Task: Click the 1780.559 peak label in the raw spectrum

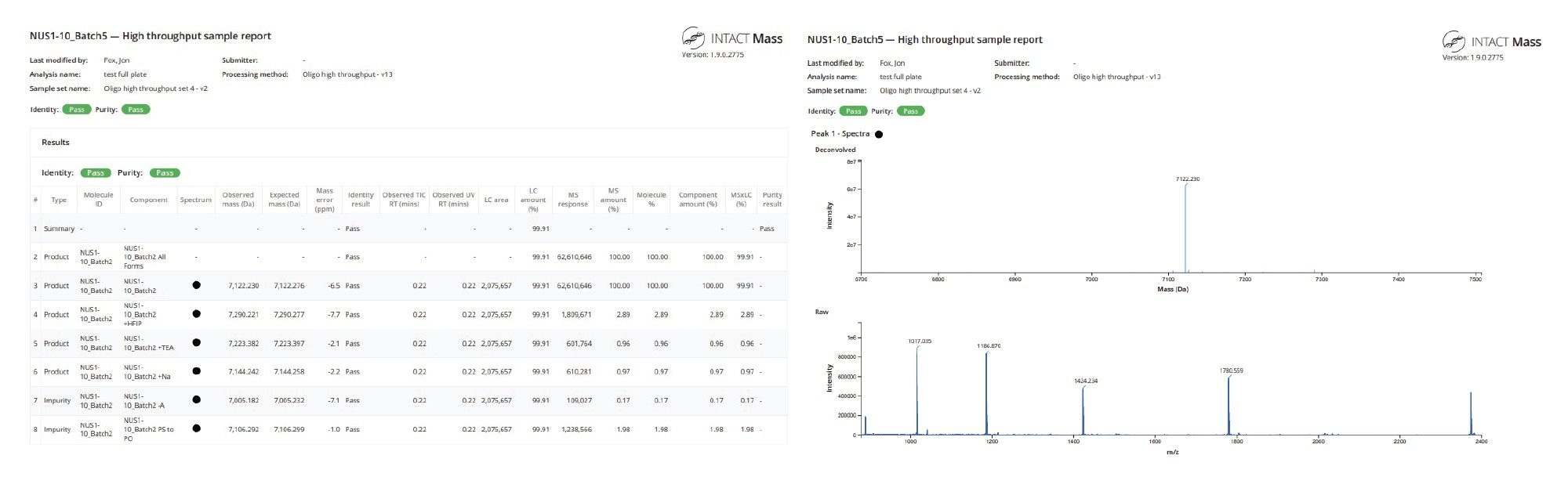Action: click(x=1230, y=370)
